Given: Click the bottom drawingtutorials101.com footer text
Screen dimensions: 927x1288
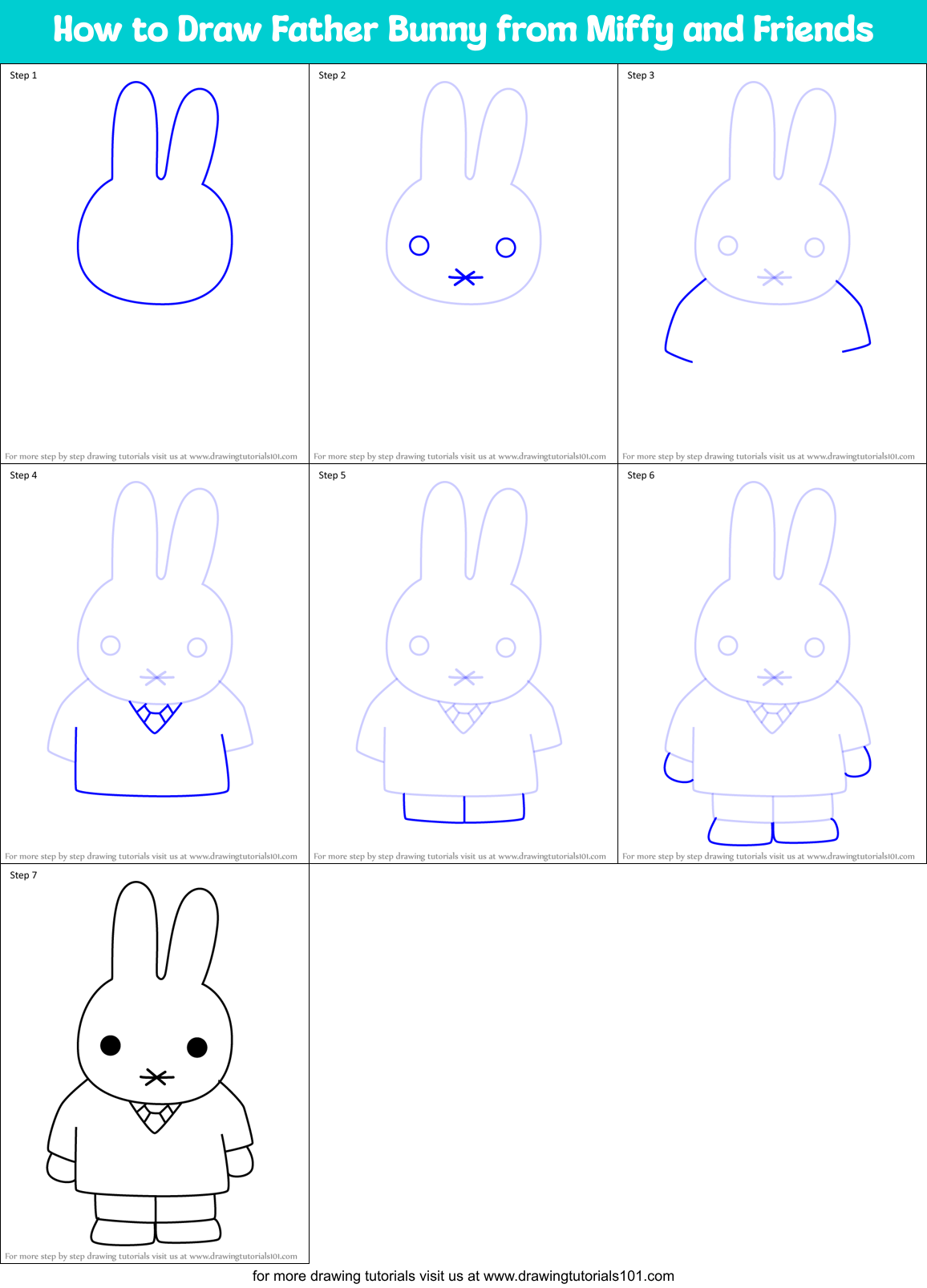Looking at the screenshot, I should click(x=463, y=1276).
